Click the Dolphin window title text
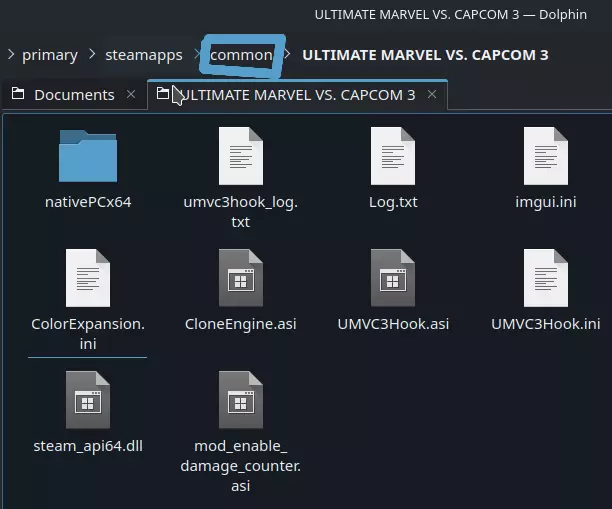Viewport: 612px width, 509px height. [x=451, y=14]
